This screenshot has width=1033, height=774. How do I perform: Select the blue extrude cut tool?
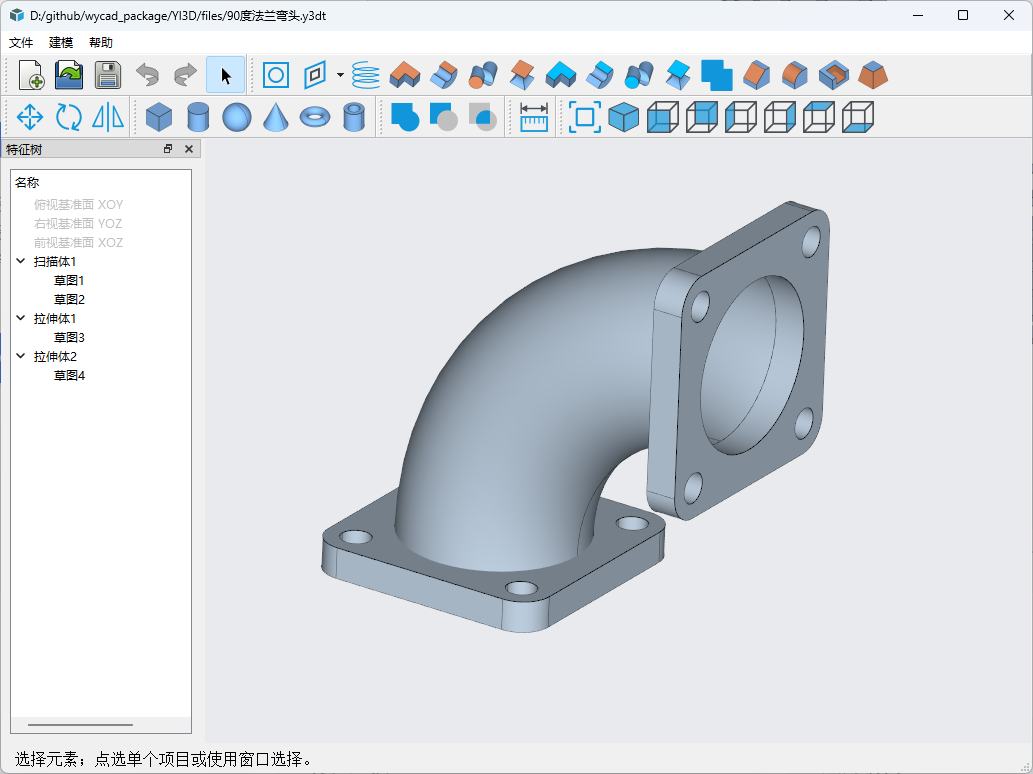[561, 75]
